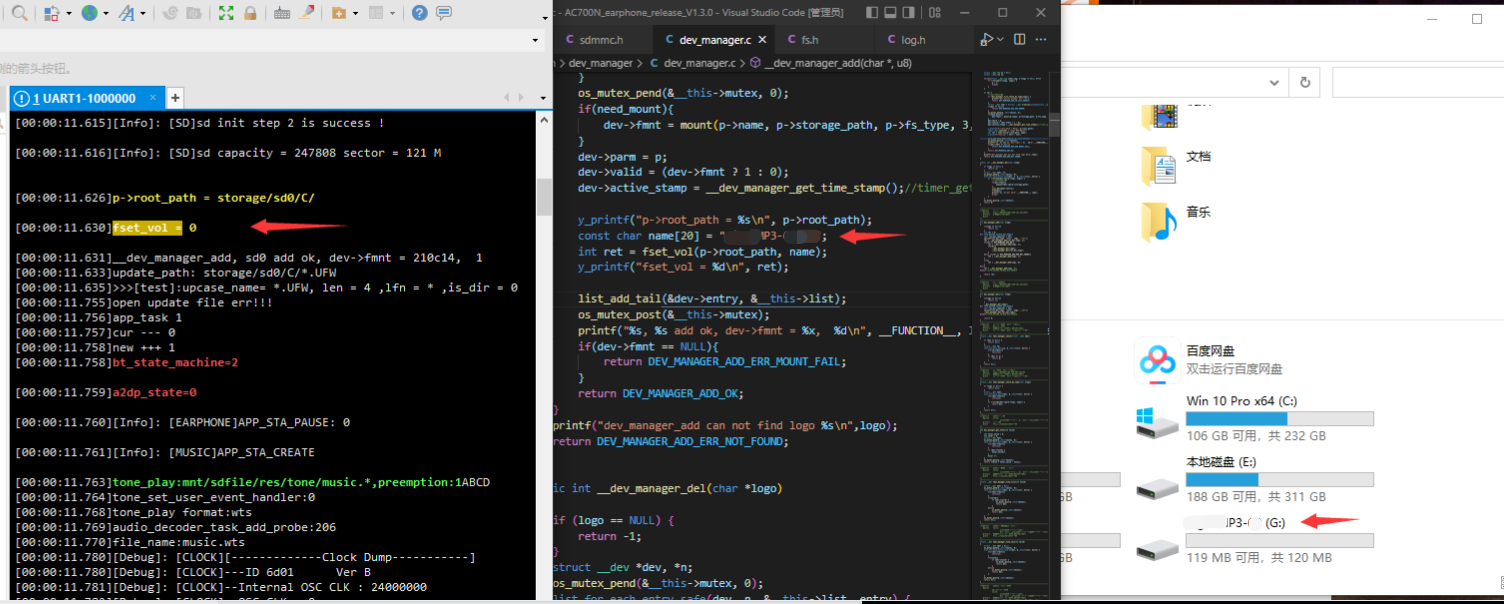The image size is (1504, 604).
Task: Click the new folder icon in the terminal toolbar
Action: [339, 13]
